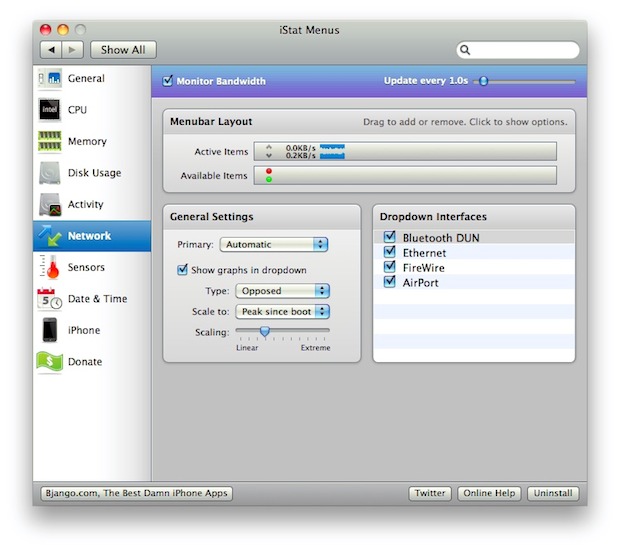Click the search input field
Screen dimensions: 620x551
click(x=518, y=50)
